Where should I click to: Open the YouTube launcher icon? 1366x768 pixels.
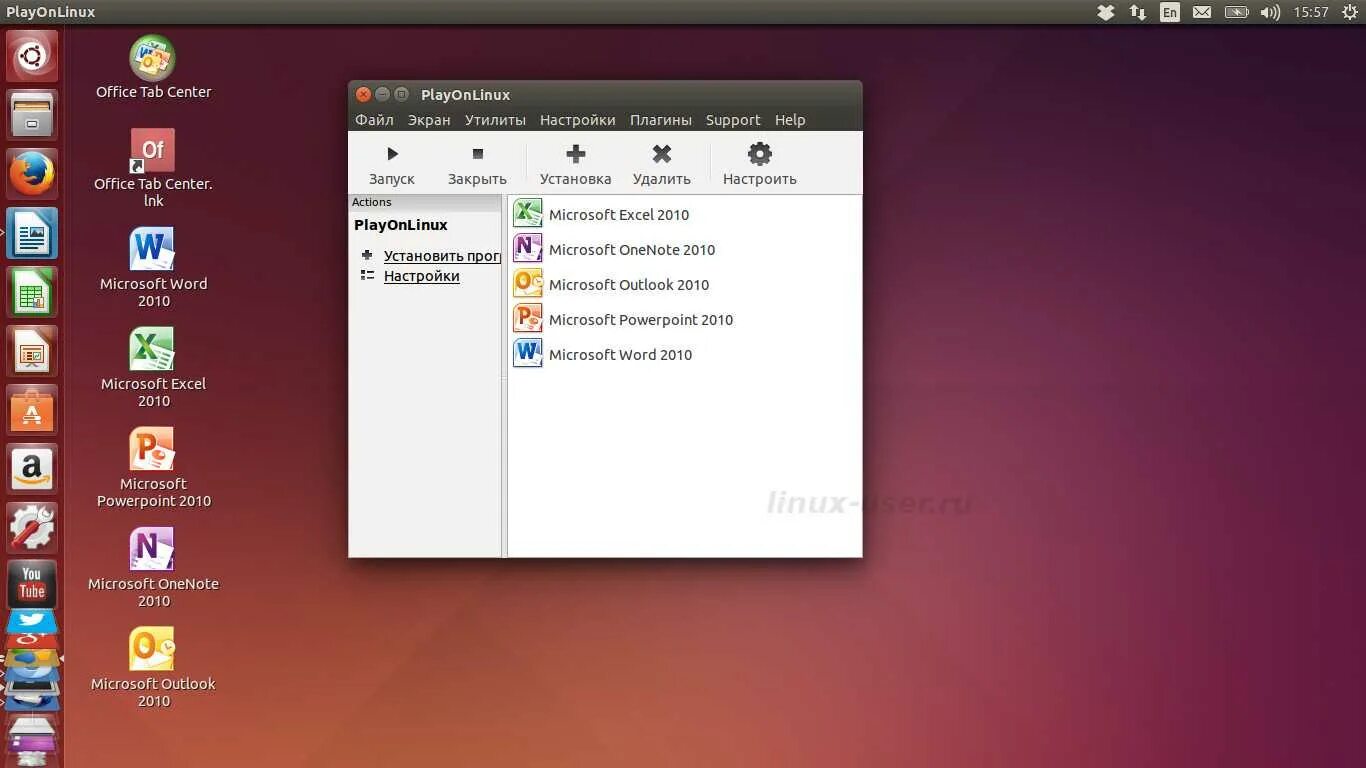tap(32, 584)
